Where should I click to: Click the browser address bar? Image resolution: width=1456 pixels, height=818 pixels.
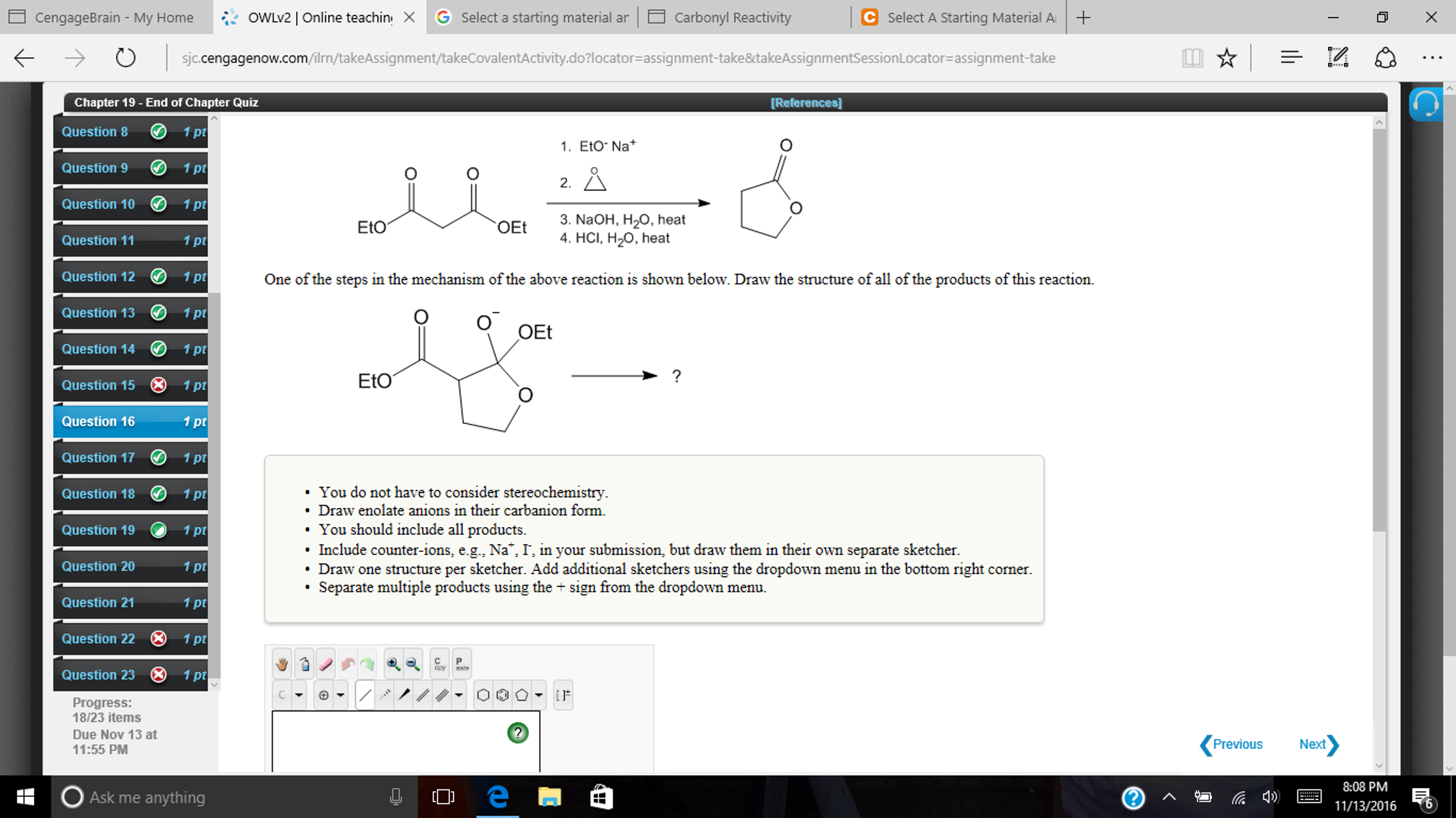pyautogui.click(x=618, y=58)
